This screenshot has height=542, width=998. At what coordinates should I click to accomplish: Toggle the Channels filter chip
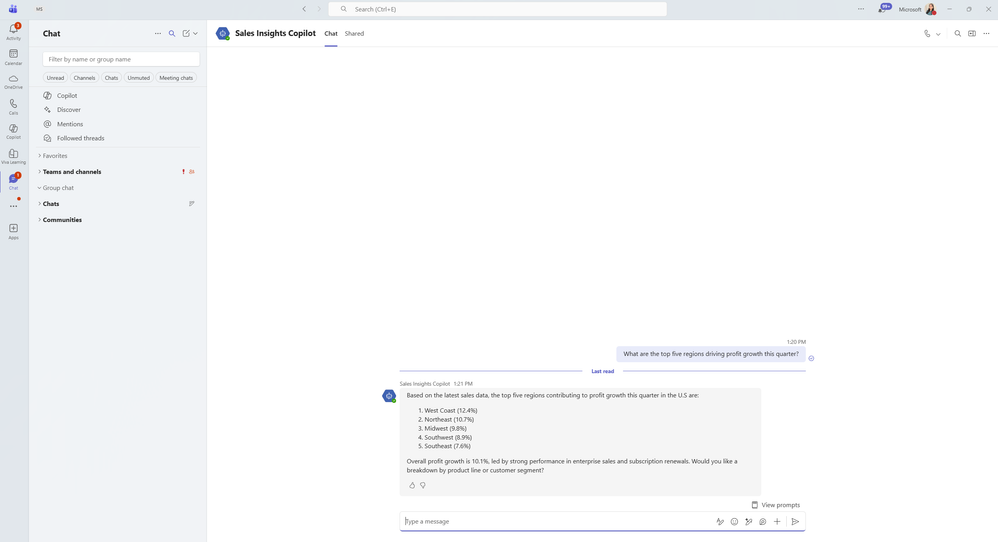(84, 78)
